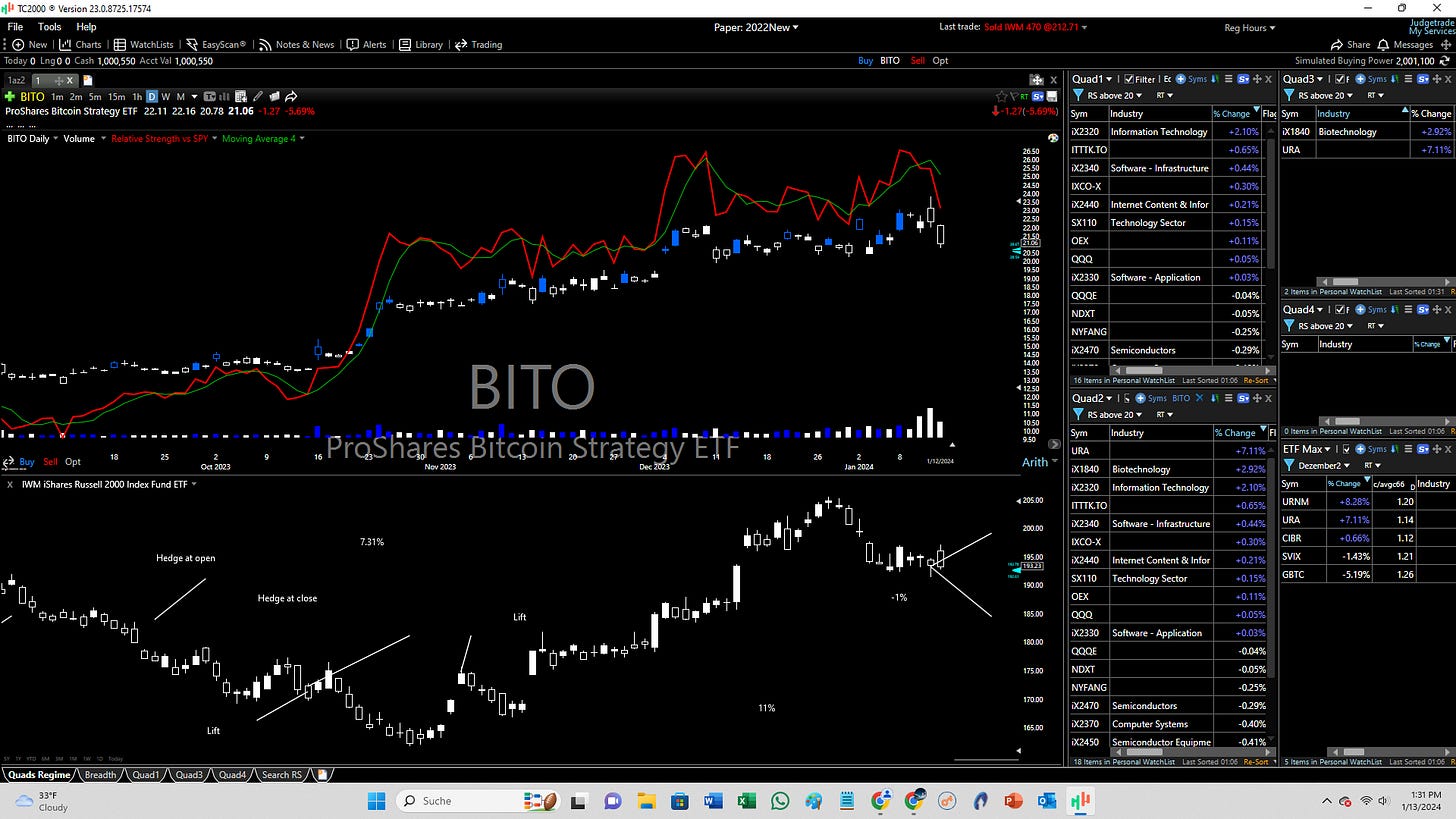
Task: Open the Trading toolbar button
Action: point(479,44)
